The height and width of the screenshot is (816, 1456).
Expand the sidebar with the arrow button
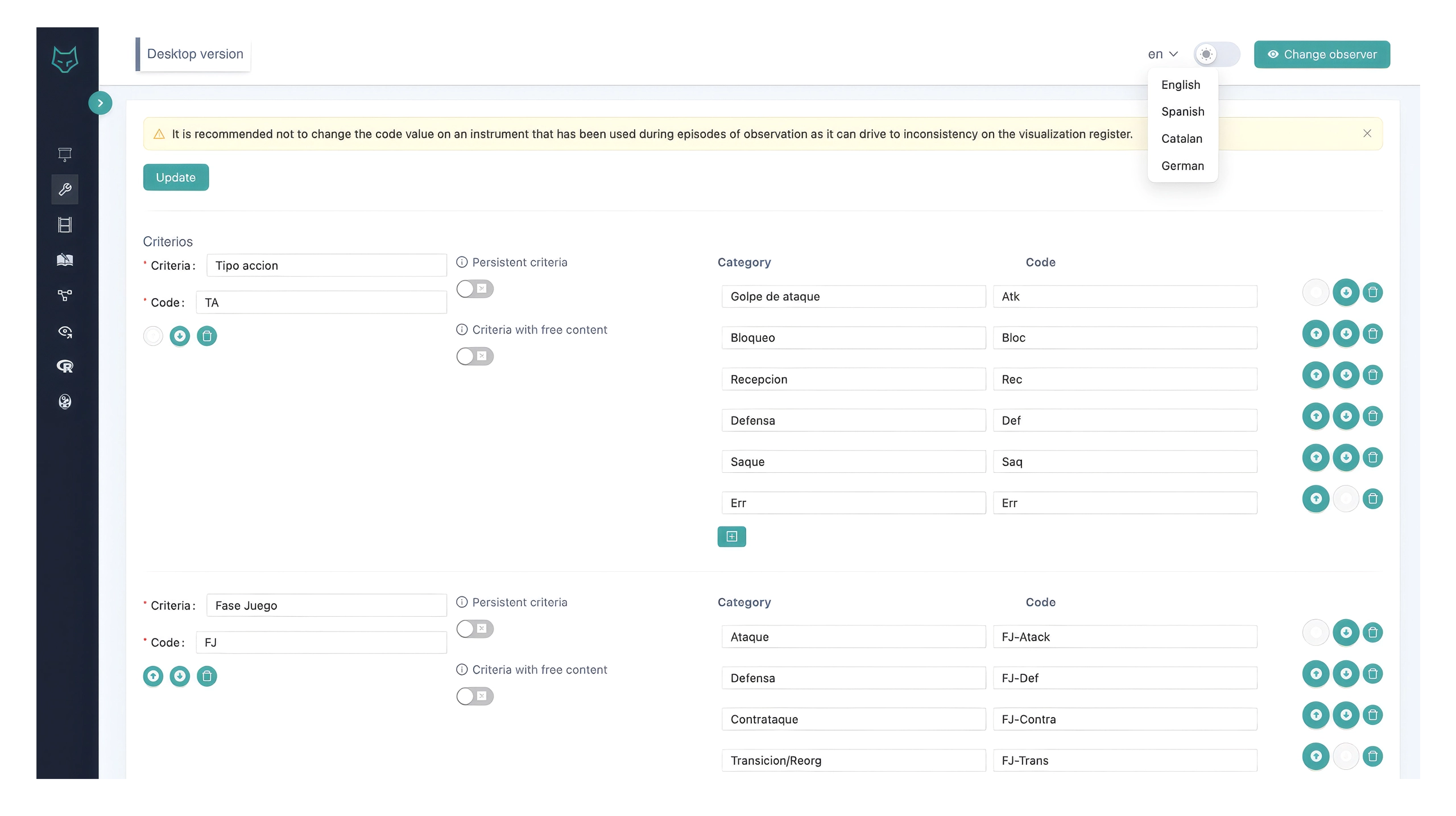pos(100,103)
